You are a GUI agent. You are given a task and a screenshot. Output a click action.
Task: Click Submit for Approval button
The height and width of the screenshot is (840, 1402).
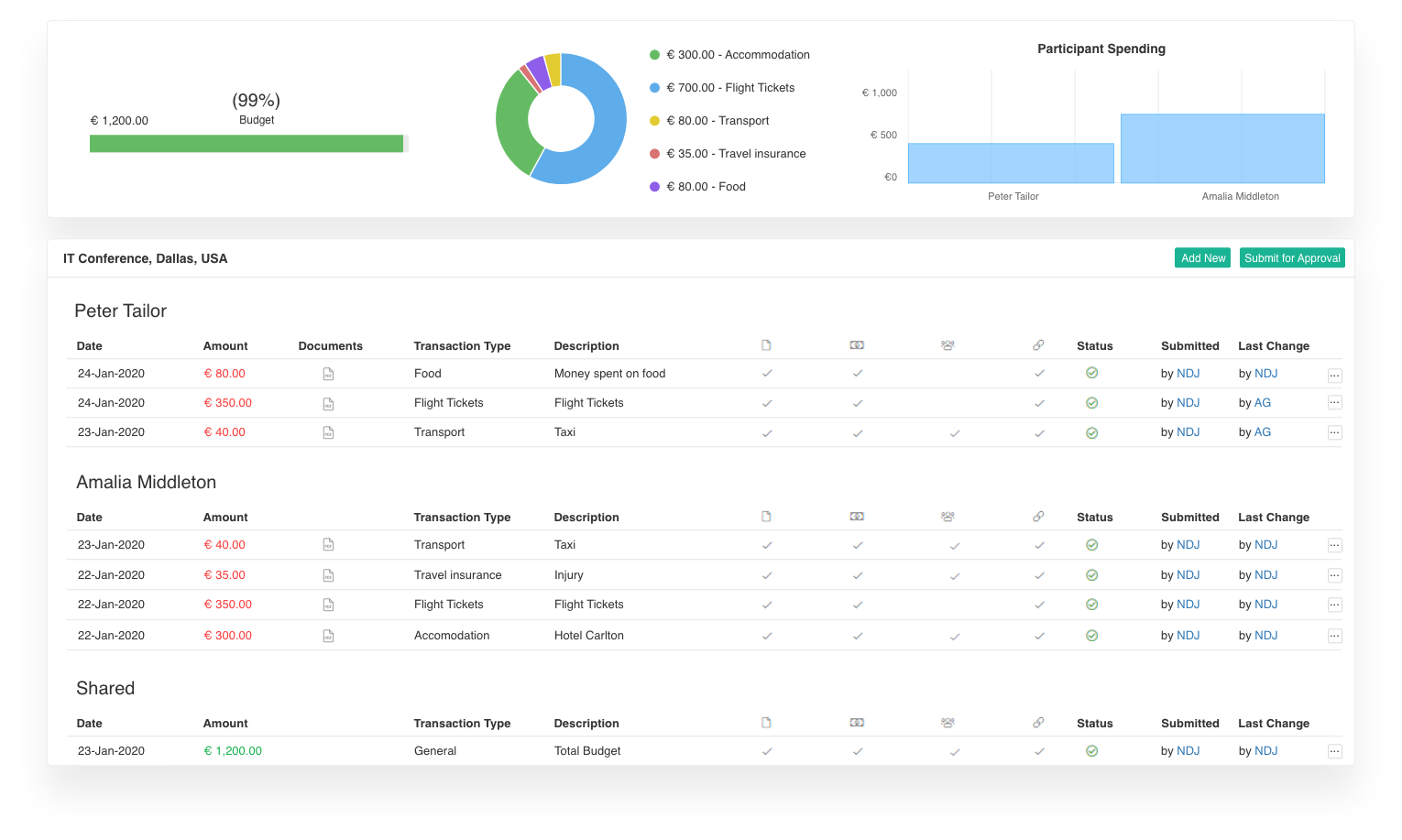click(1292, 258)
